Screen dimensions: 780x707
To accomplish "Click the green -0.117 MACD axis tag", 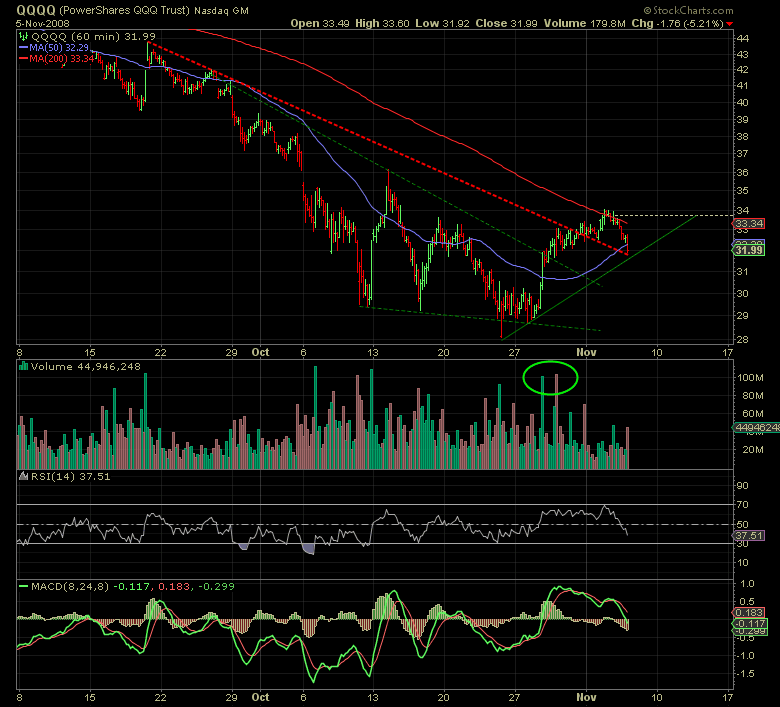I will point(750,623).
